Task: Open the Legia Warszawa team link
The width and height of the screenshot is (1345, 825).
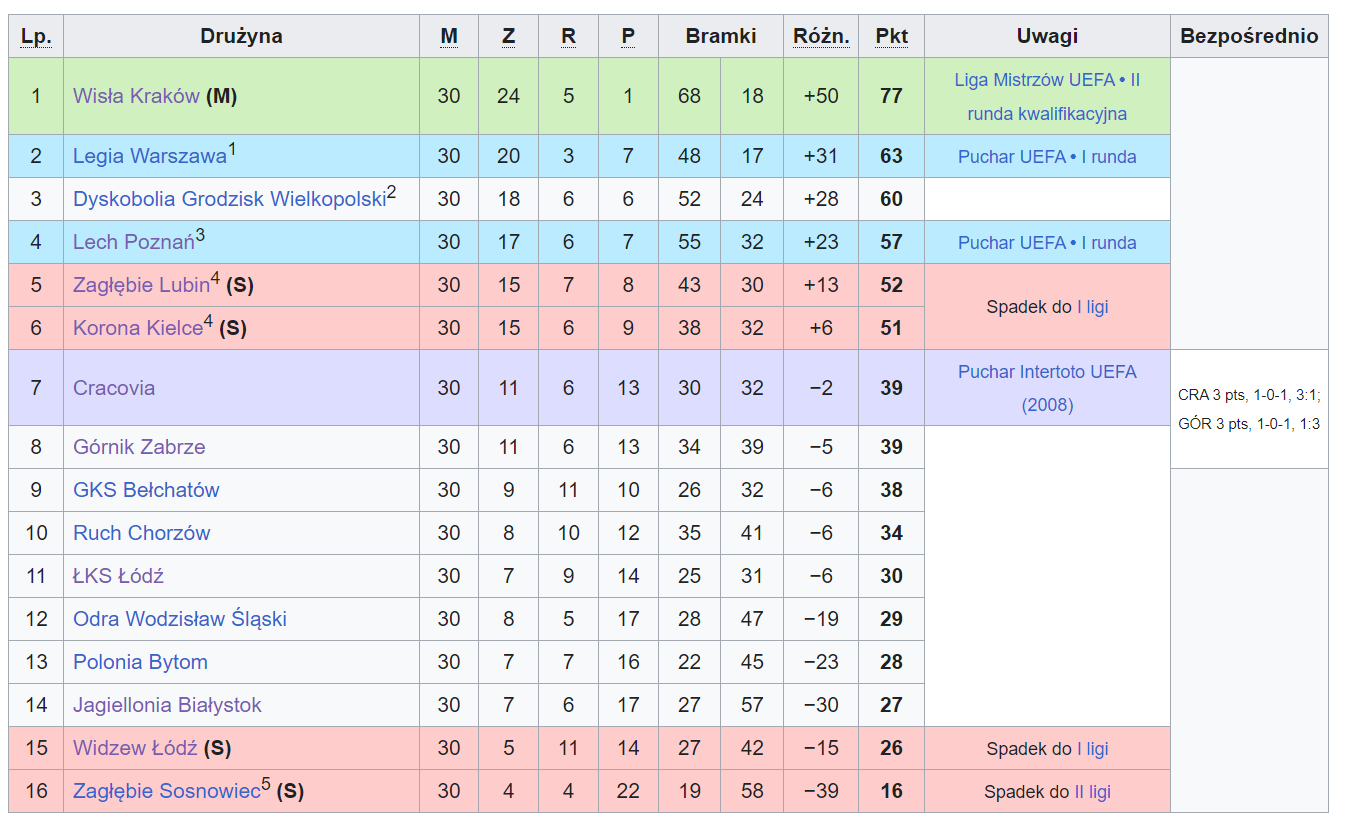Action: [x=149, y=157]
